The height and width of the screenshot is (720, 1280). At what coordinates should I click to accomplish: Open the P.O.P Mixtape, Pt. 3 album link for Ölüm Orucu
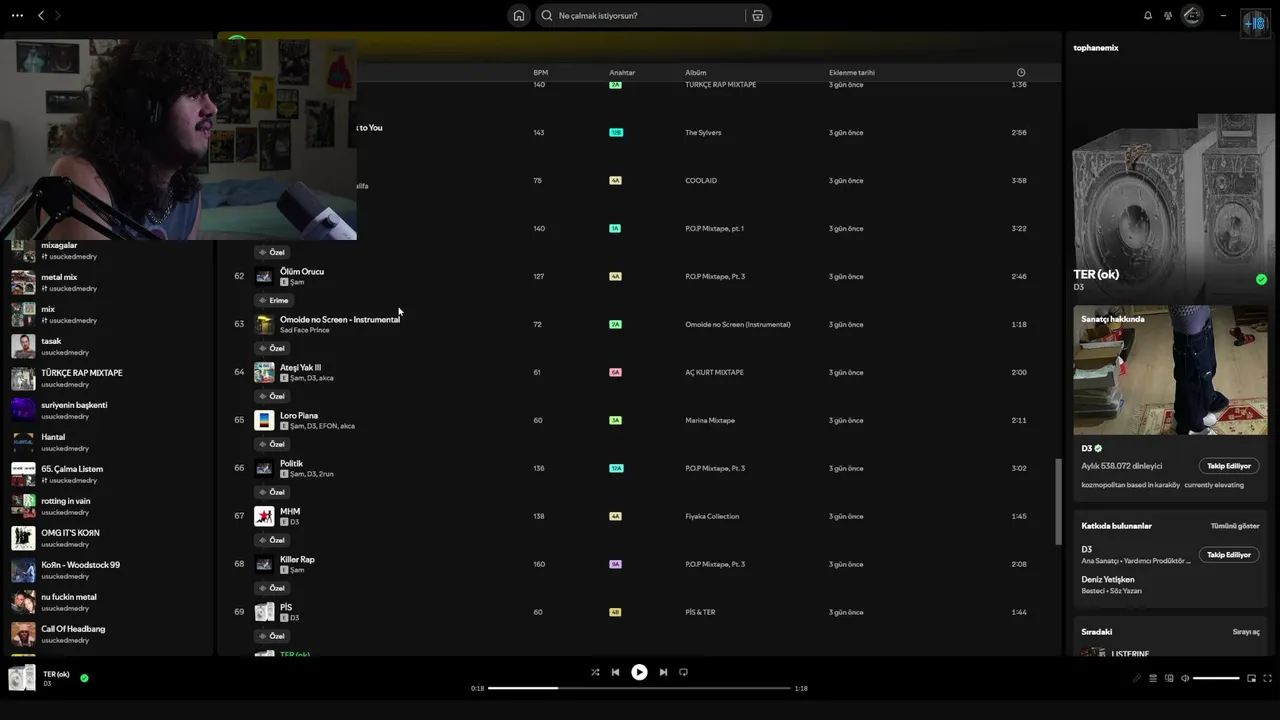point(715,277)
